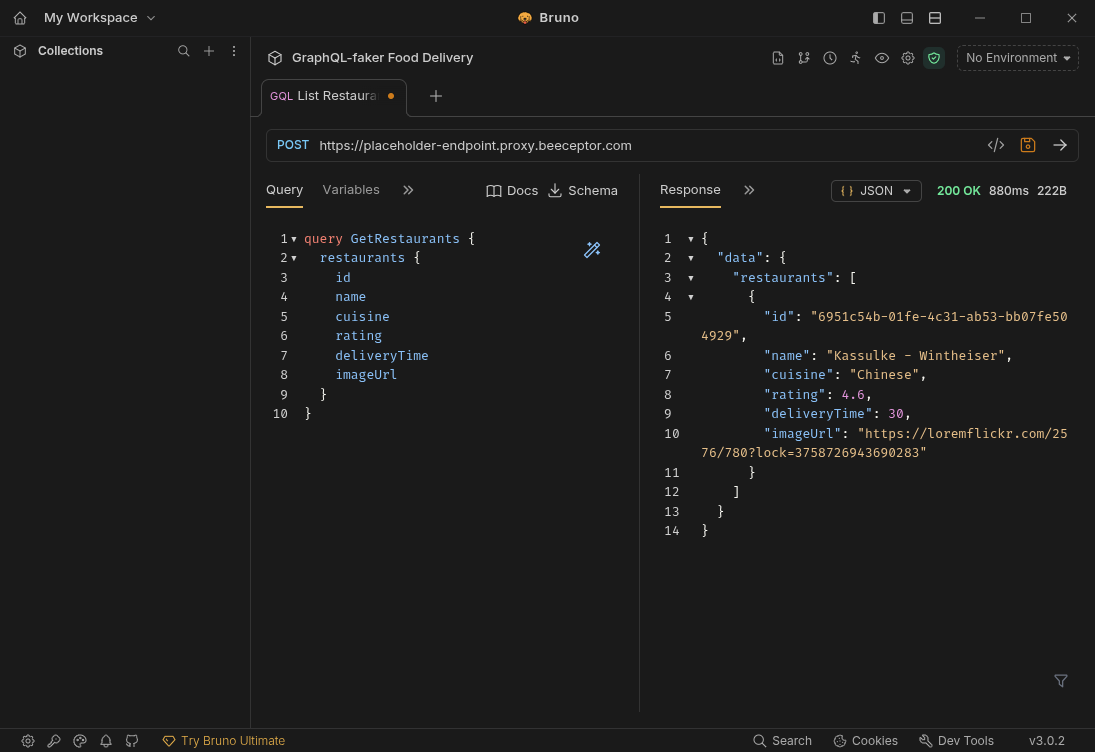Add a new collection with plus icon
Screen dimensions: 1095x752
click(x=209, y=51)
